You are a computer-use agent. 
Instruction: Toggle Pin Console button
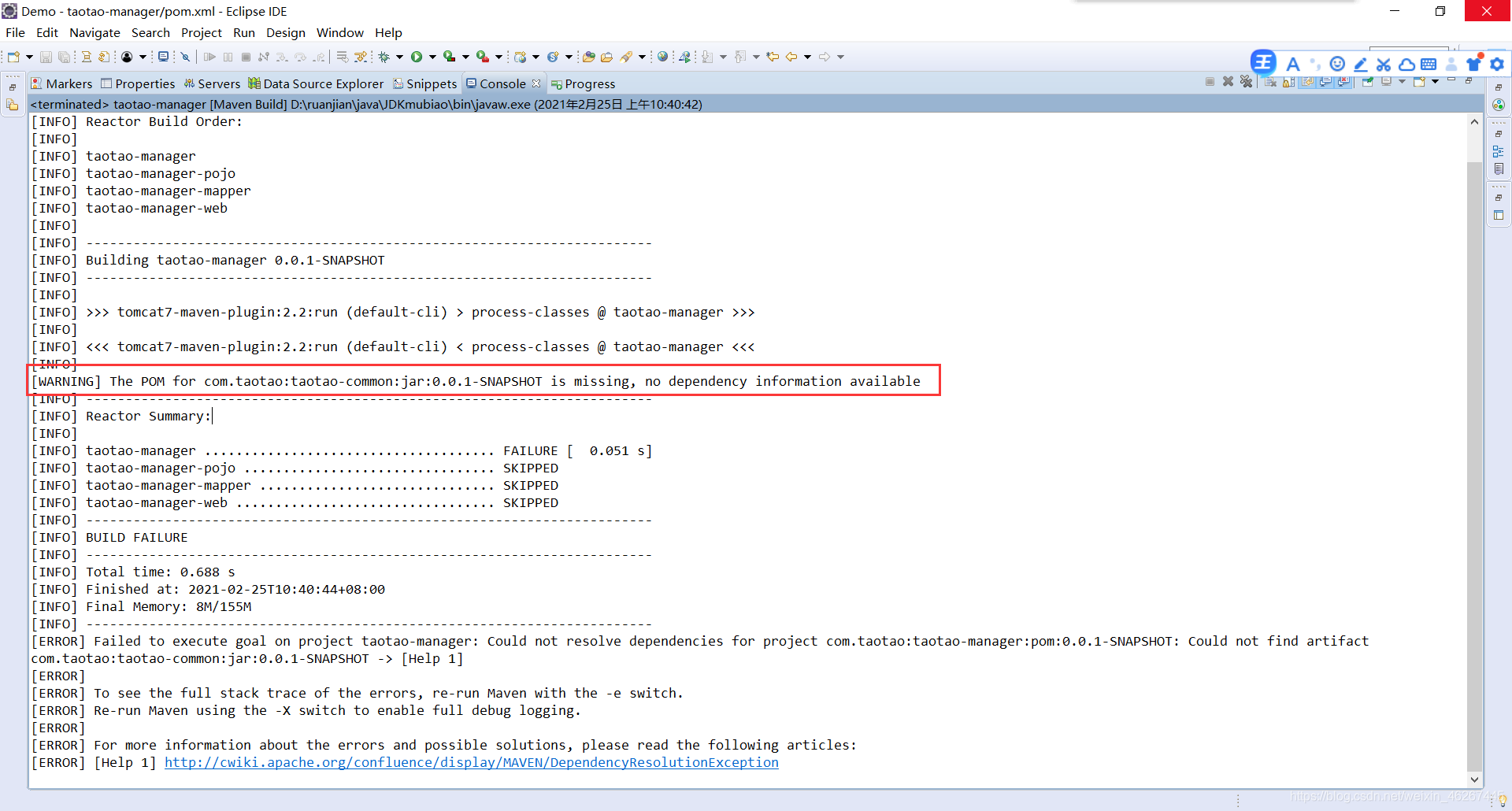tap(1368, 82)
